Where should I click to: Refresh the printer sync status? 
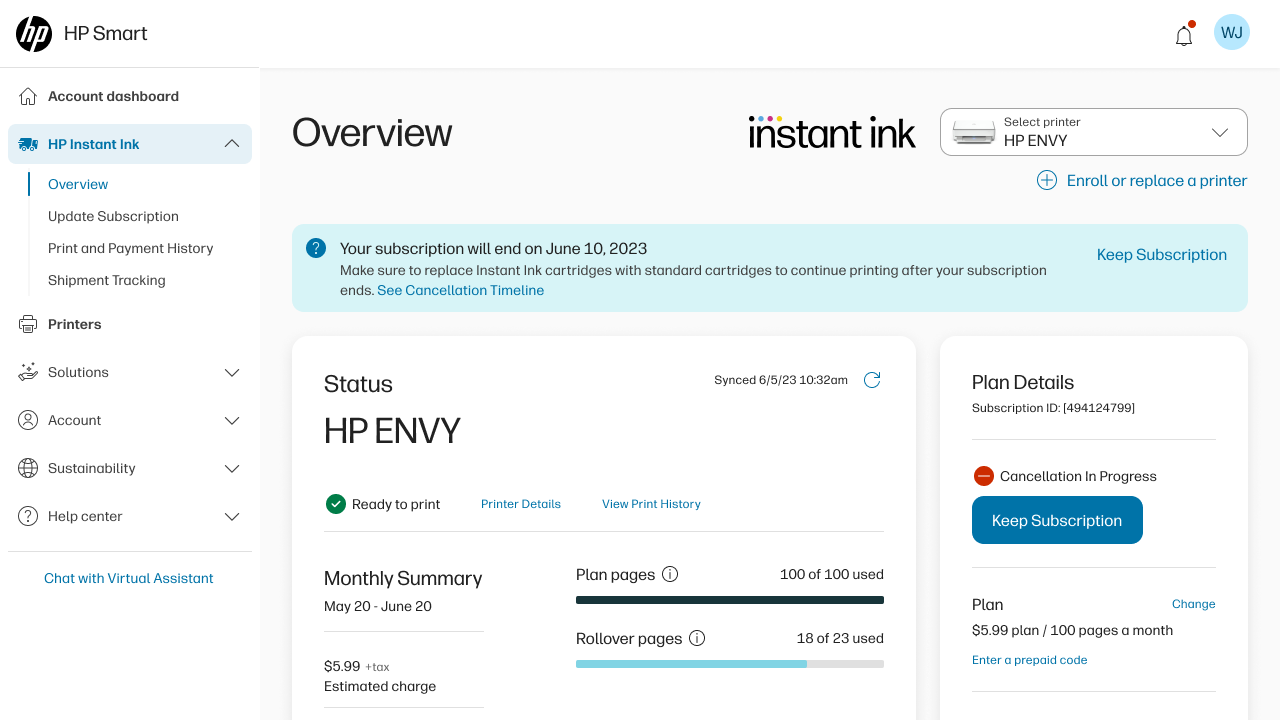[x=872, y=380]
